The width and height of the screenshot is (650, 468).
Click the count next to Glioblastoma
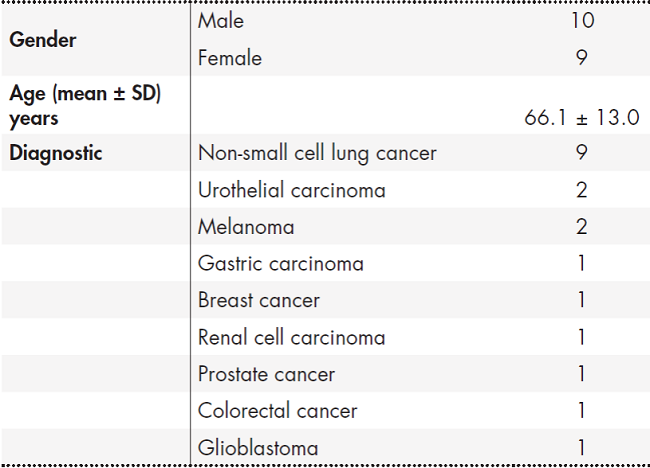[581, 447]
